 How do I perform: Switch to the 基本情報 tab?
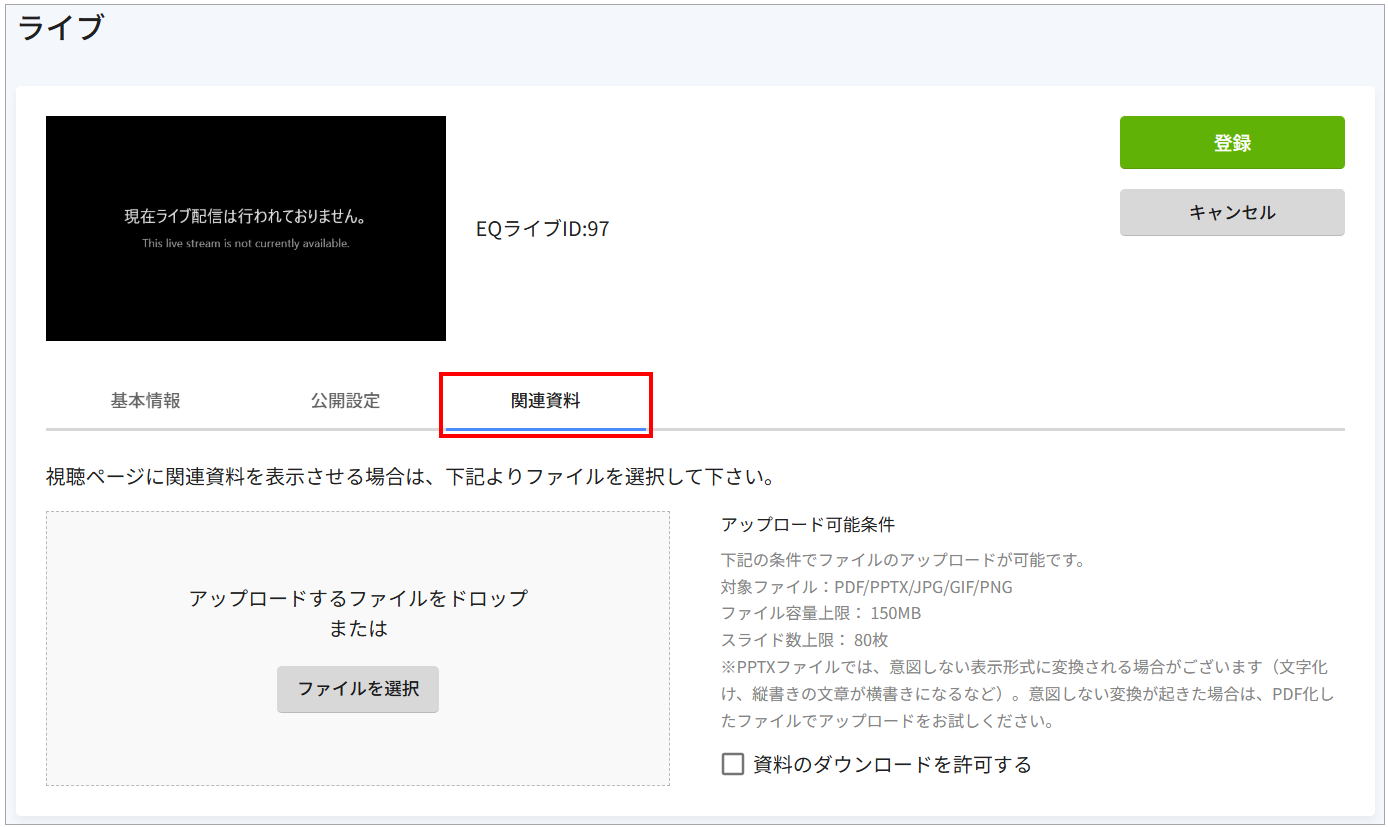[x=146, y=401]
